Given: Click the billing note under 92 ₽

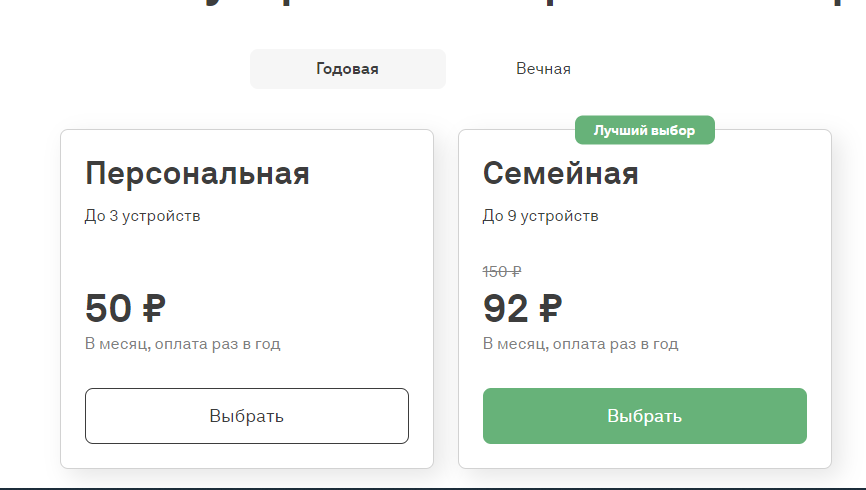Looking at the screenshot, I should click(x=581, y=344).
